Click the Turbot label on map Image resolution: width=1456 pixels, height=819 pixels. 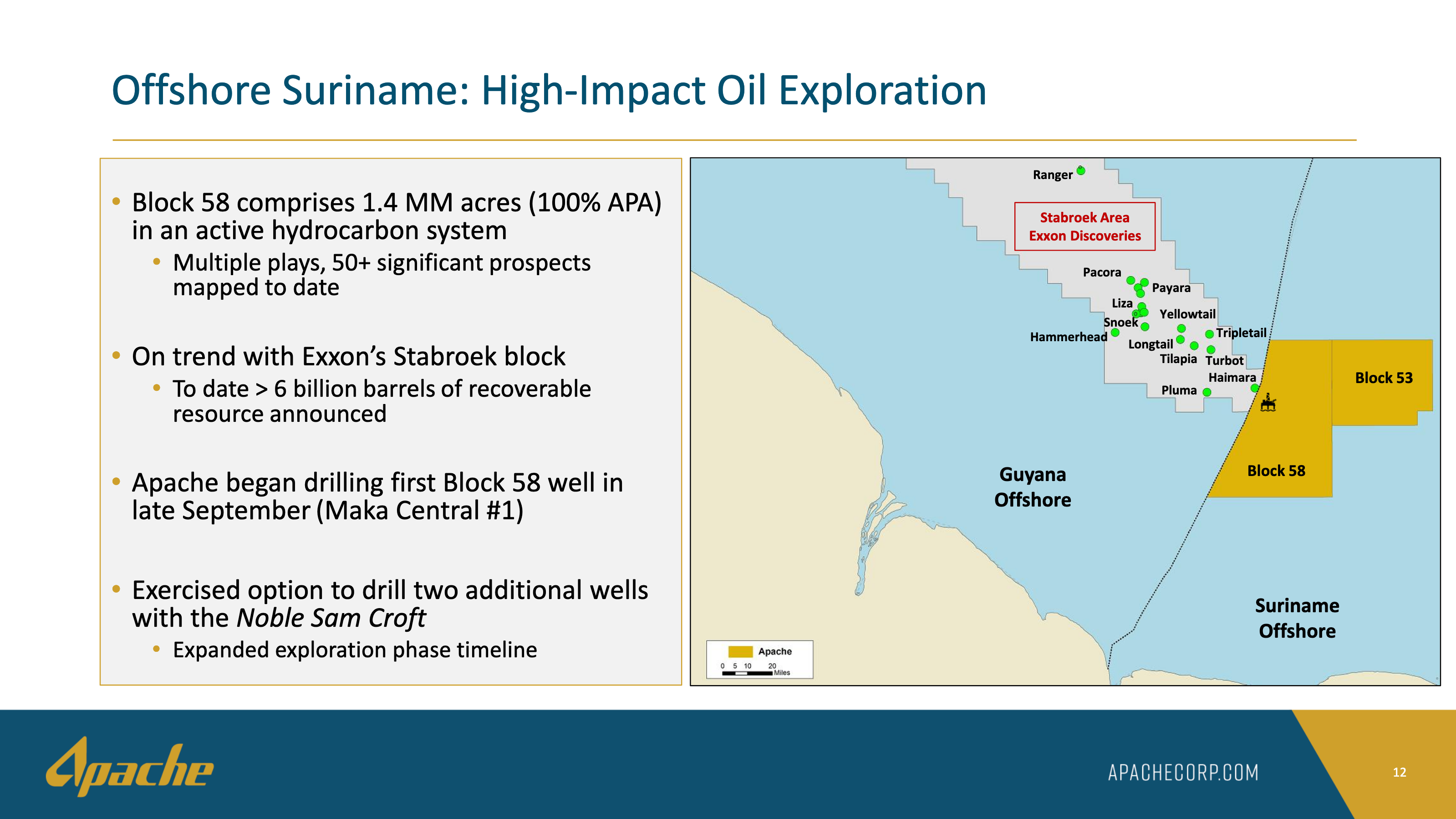[x=1224, y=361]
